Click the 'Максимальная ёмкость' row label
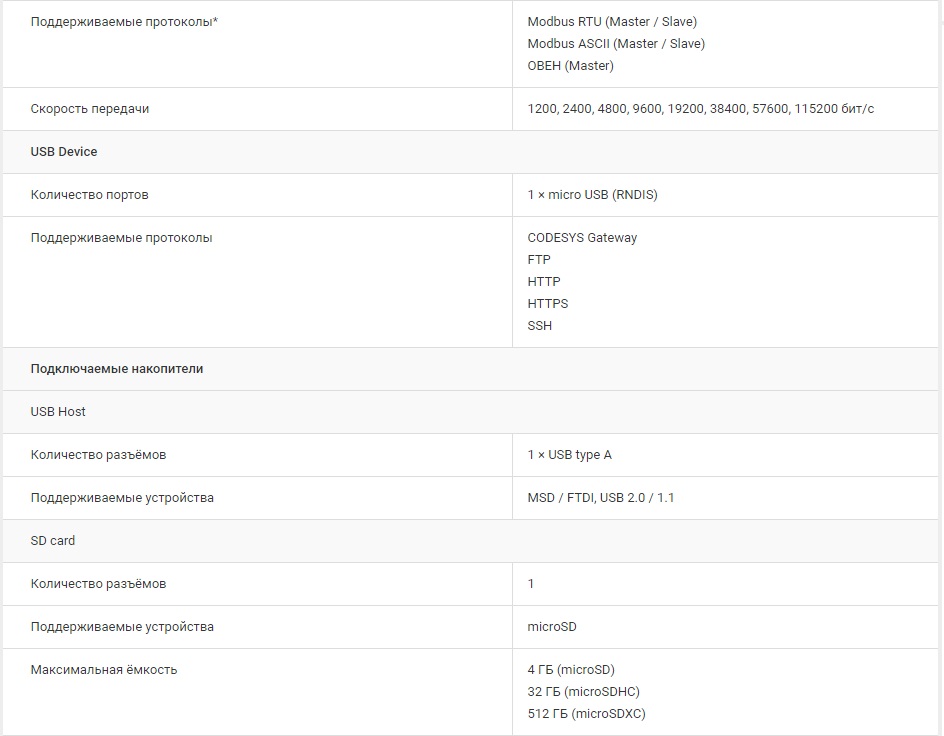The width and height of the screenshot is (944, 736). pos(104,669)
